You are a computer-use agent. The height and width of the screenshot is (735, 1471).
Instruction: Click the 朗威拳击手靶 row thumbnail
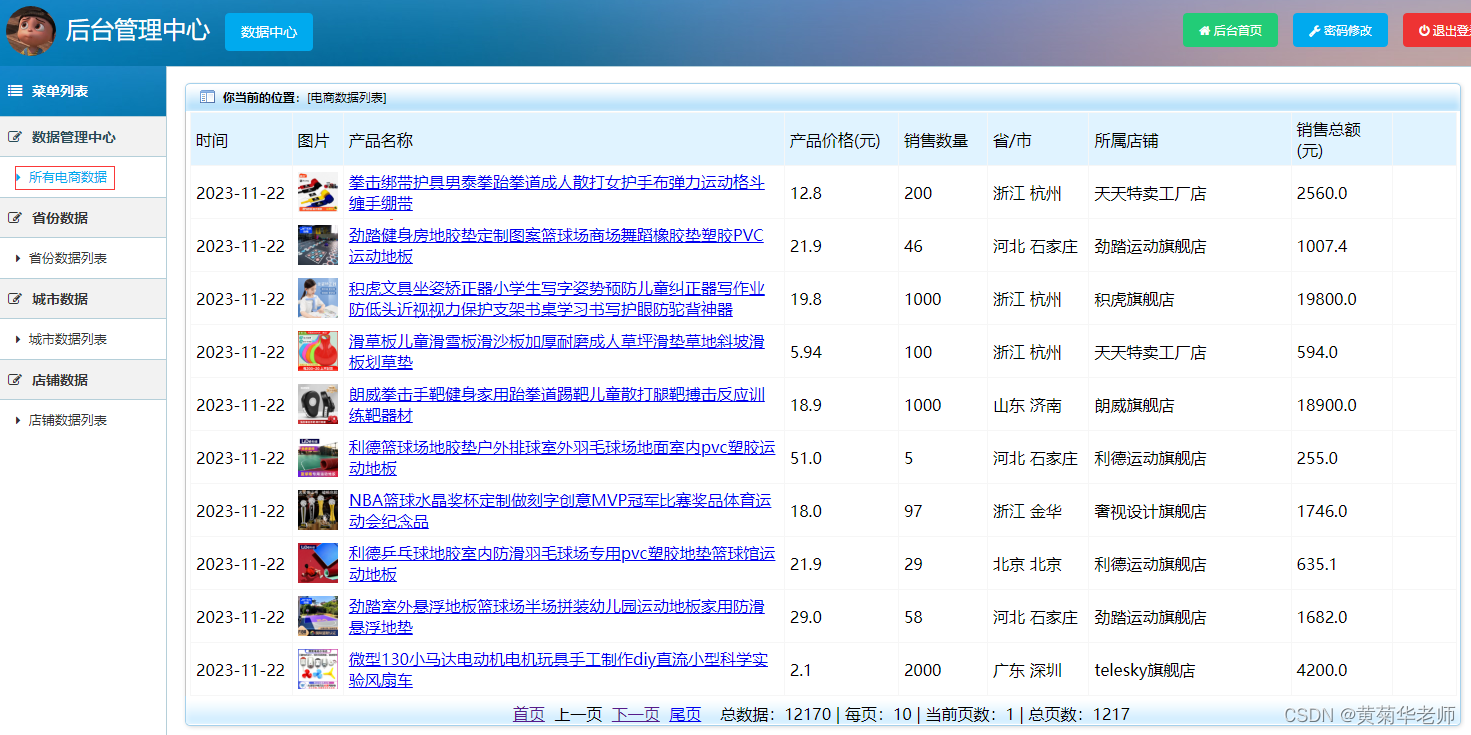[x=318, y=404]
